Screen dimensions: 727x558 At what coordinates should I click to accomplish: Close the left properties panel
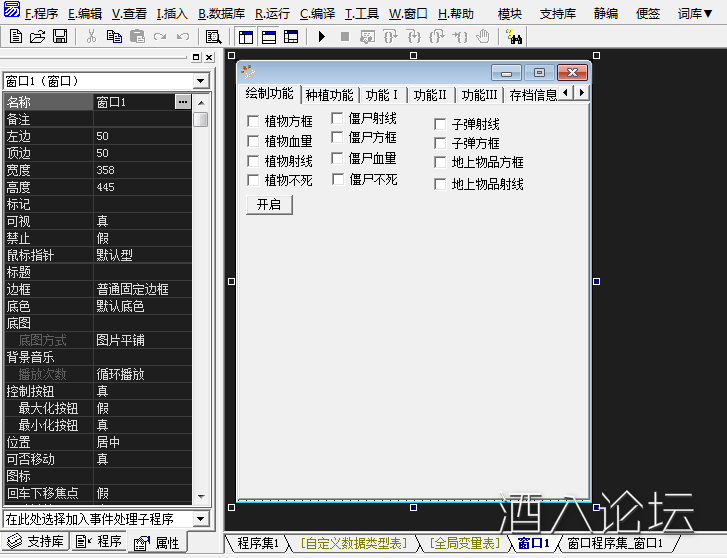pos(209,58)
